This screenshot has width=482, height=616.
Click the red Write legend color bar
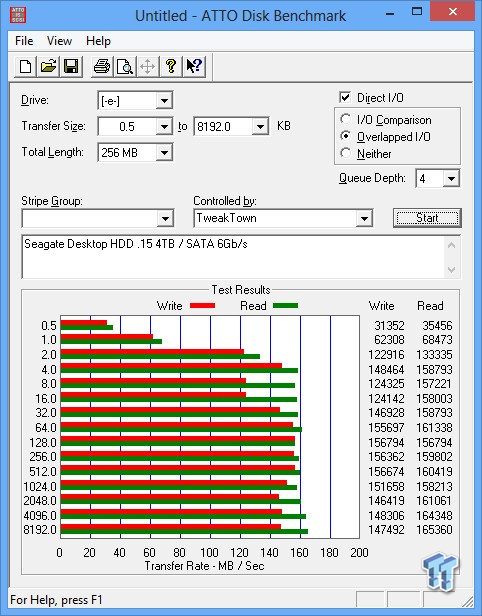pyautogui.click(x=202, y=305)
